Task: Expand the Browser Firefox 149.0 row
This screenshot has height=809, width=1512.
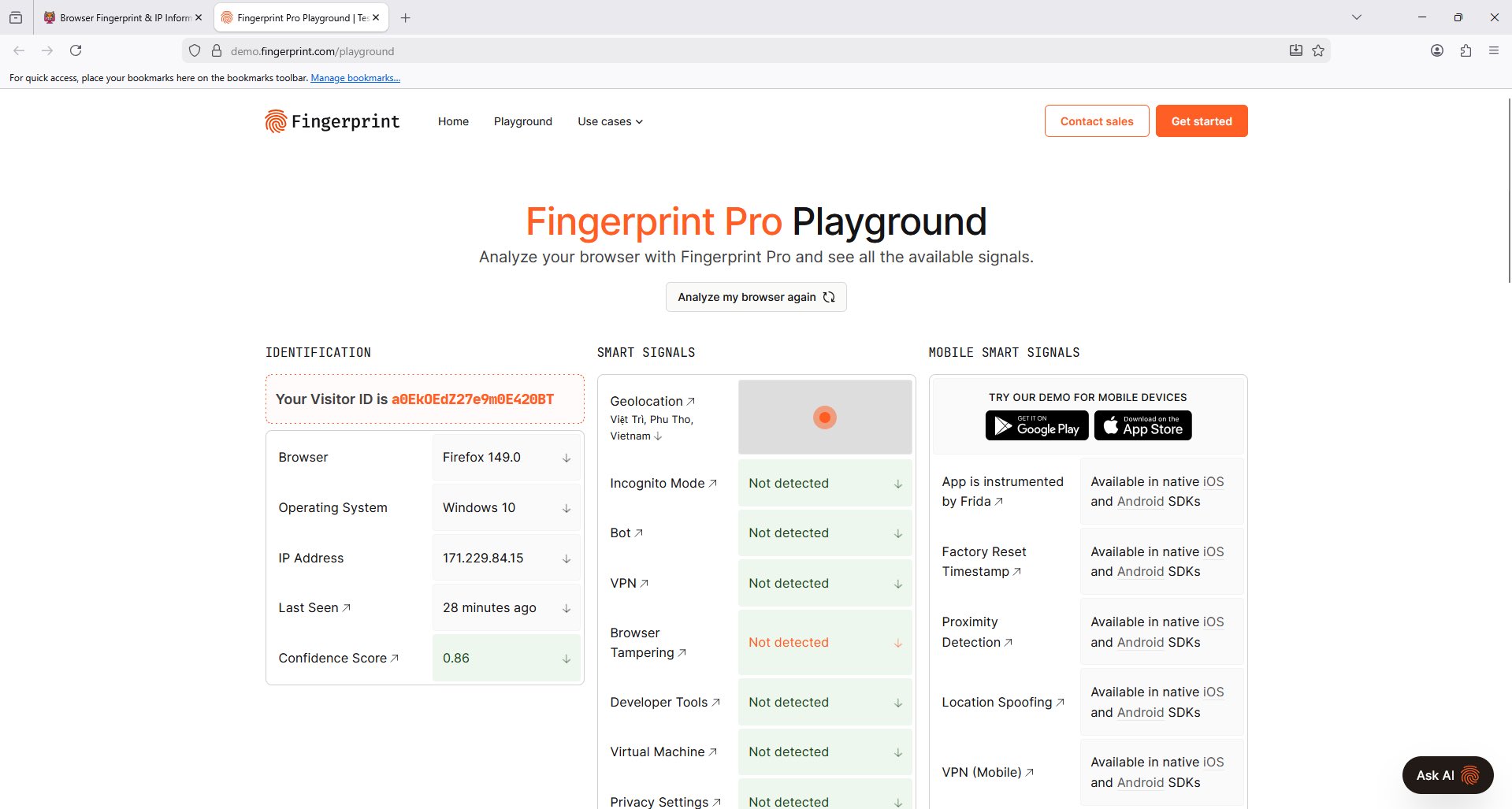Action: (x=567, y=458)
